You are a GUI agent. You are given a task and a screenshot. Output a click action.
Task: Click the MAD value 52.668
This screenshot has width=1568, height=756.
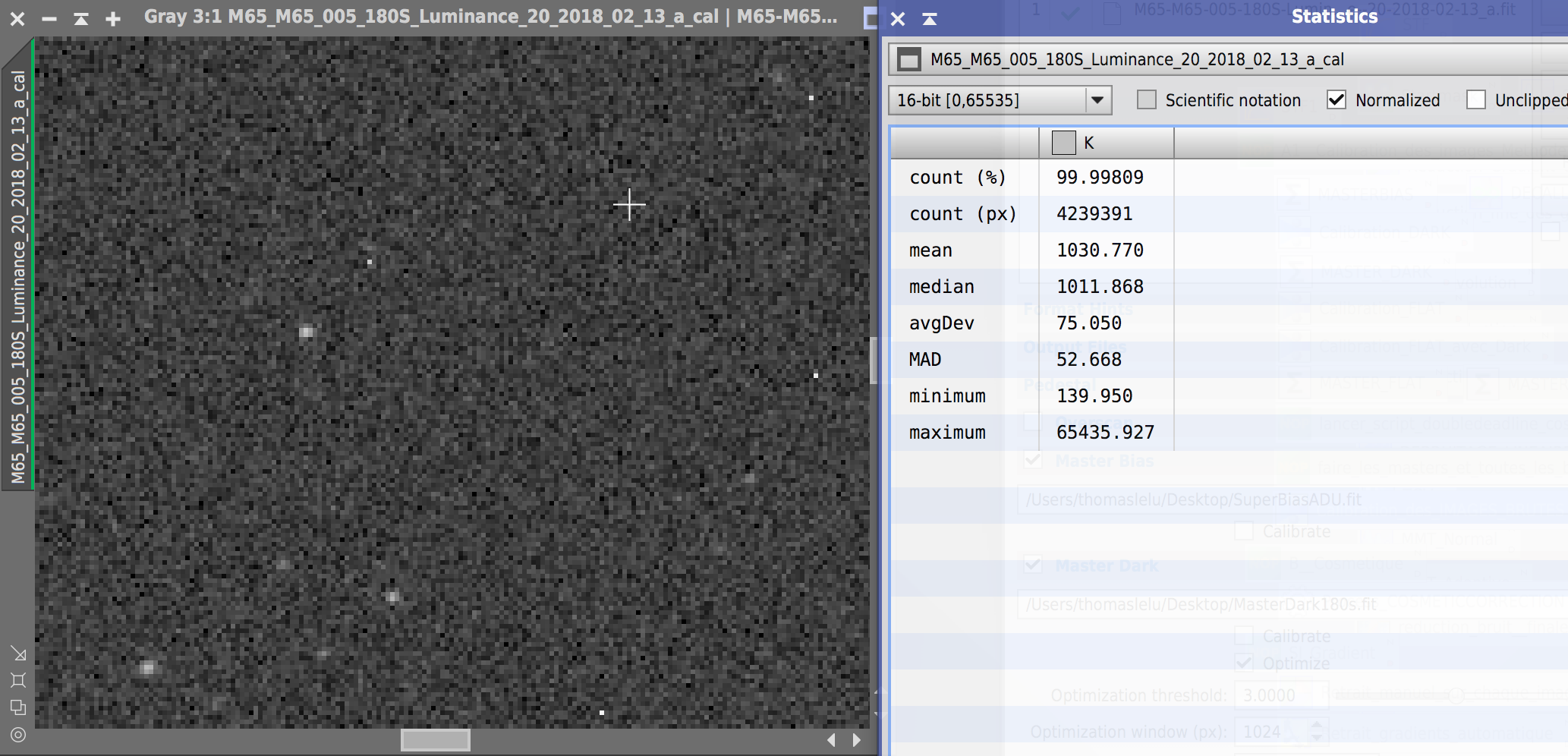coord(1089,360)
